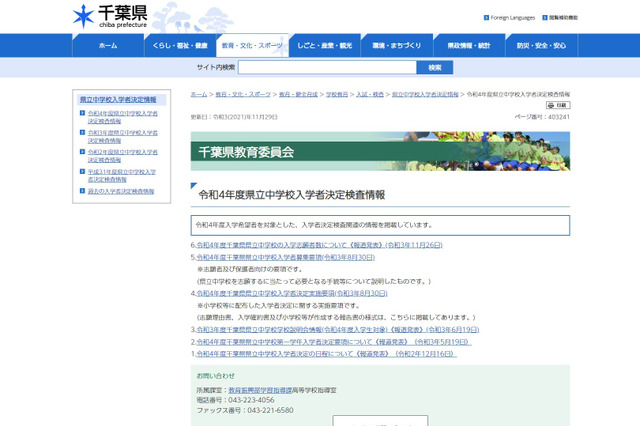This screenshot has height=426, width=640.
Task: Open sidebar heading 県立中学校入学者決定情報
Action: (x=118, y=100)
